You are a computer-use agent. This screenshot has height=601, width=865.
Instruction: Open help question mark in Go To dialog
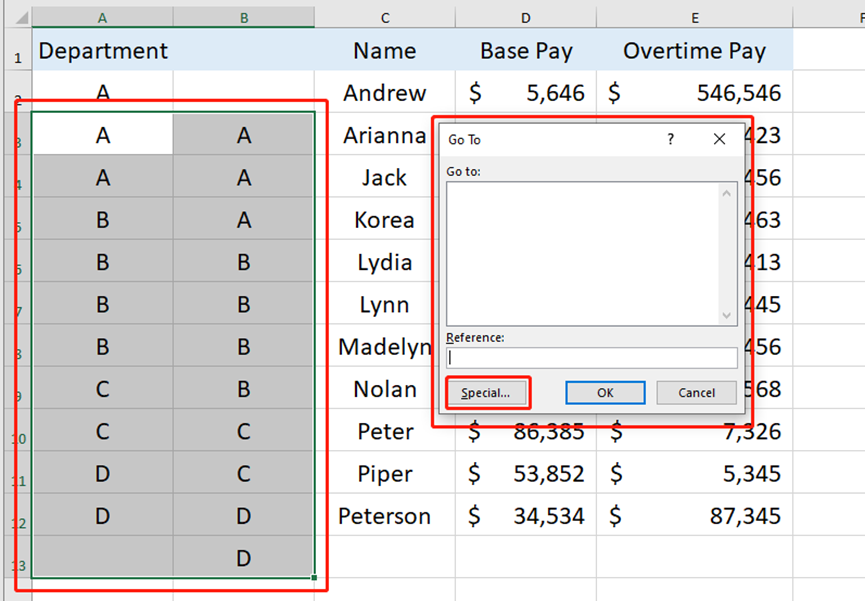click(670, 139)
